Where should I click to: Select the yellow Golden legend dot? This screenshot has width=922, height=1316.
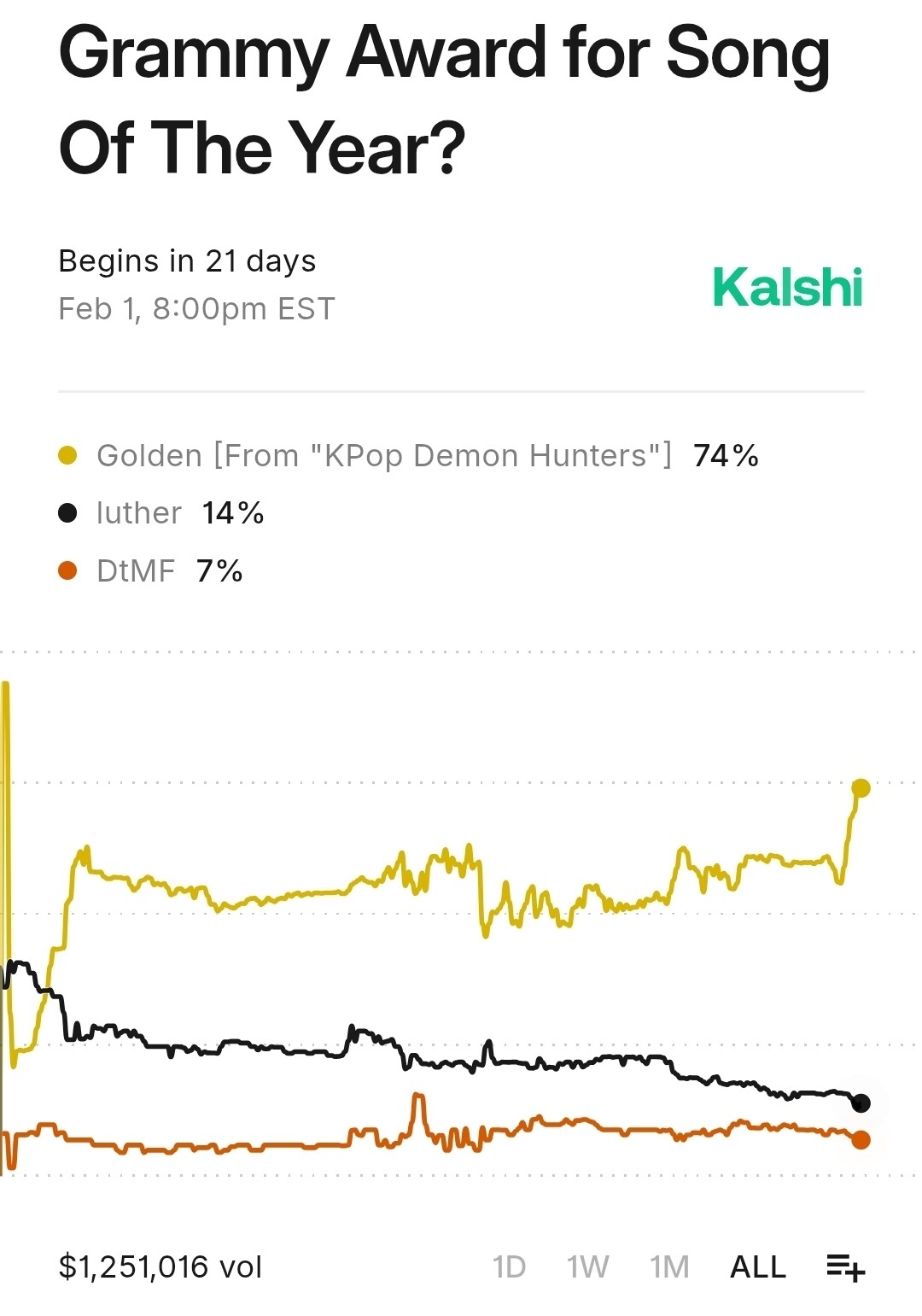(x=67, y=455)
